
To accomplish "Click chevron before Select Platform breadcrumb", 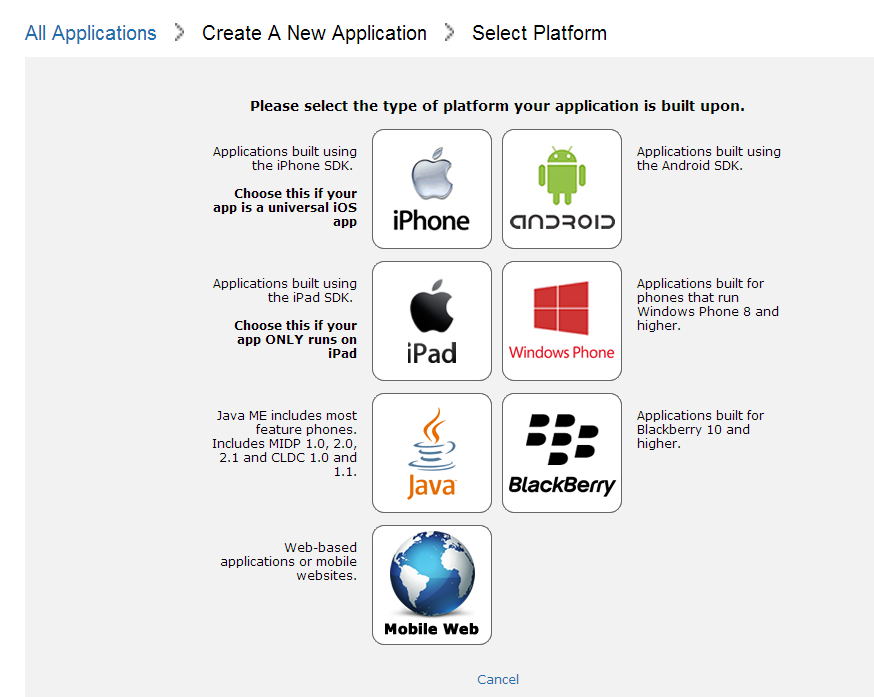I will pos(450,33).
